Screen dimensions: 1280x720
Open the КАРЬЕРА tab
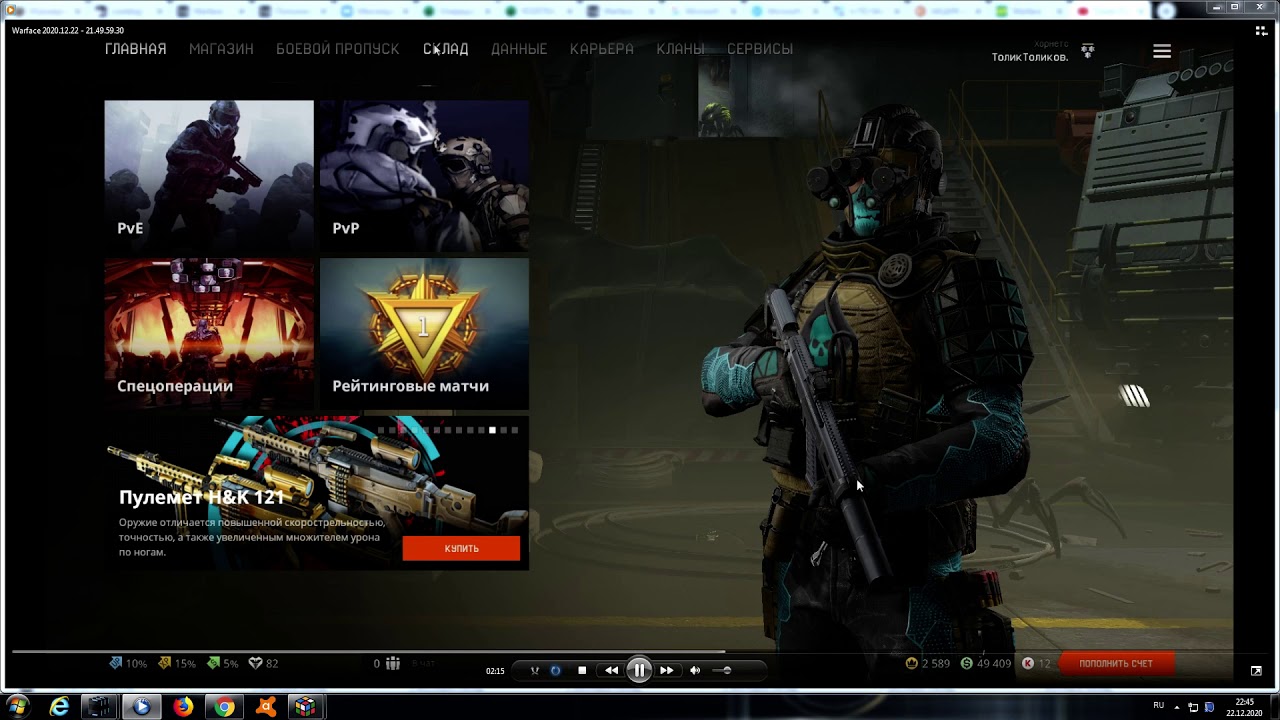602,49
